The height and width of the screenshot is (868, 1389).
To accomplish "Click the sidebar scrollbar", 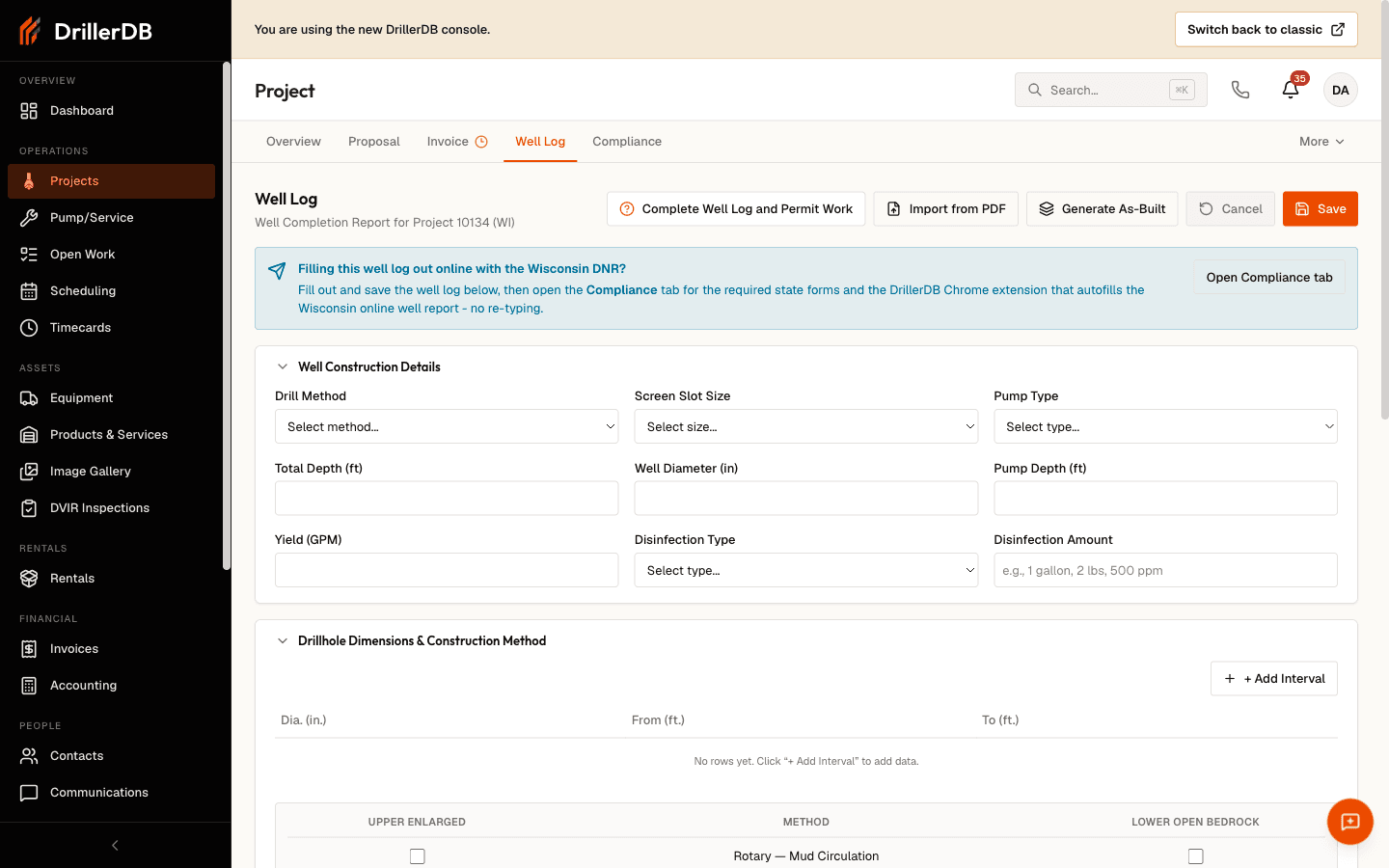I will (x=227, y=316).
